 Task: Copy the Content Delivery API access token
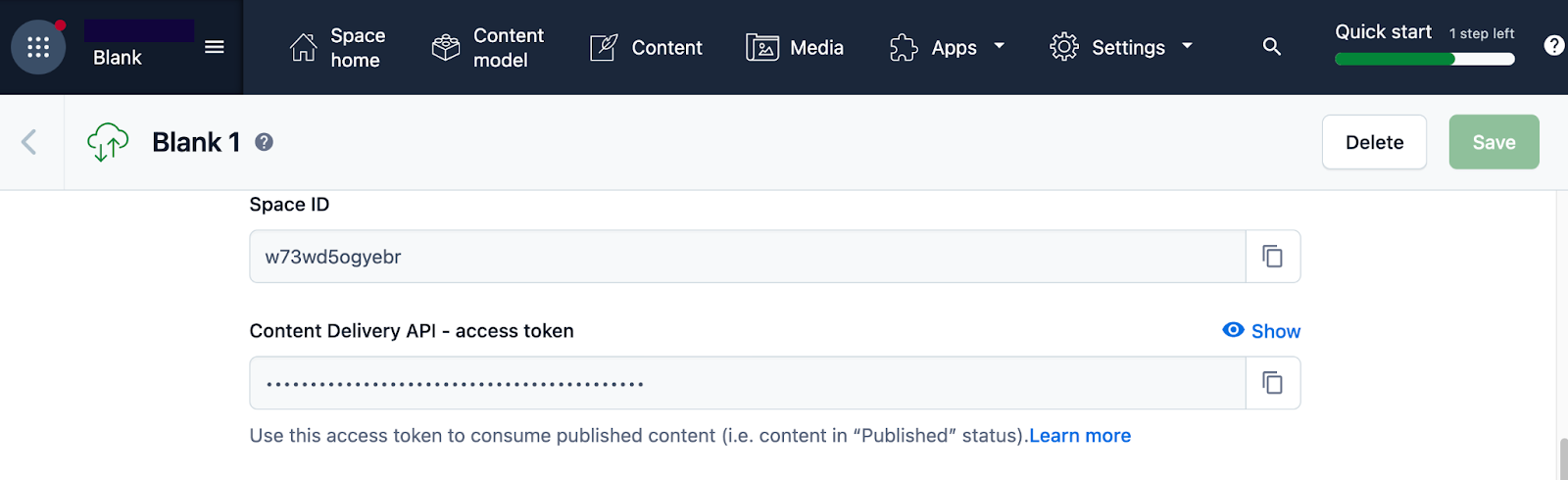point(1272,383)
